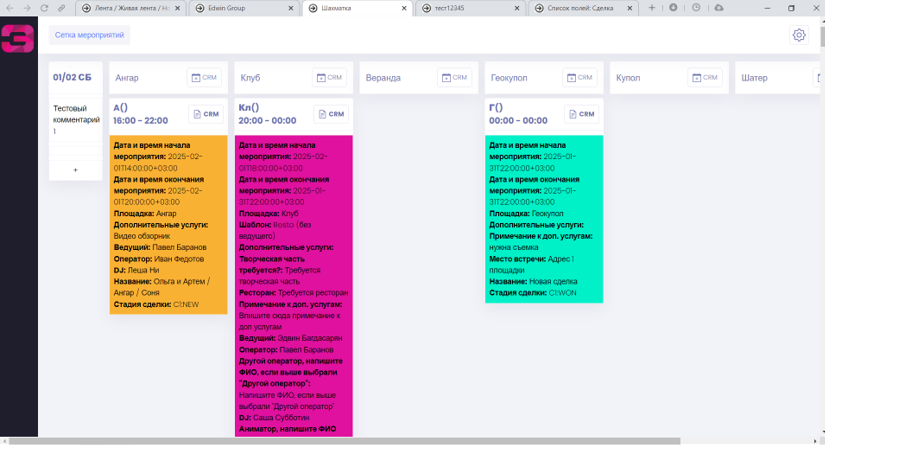The width and height of the screenshot is (922, 459).
Task: Click the orange А() event card
Action: click(169, 225)
